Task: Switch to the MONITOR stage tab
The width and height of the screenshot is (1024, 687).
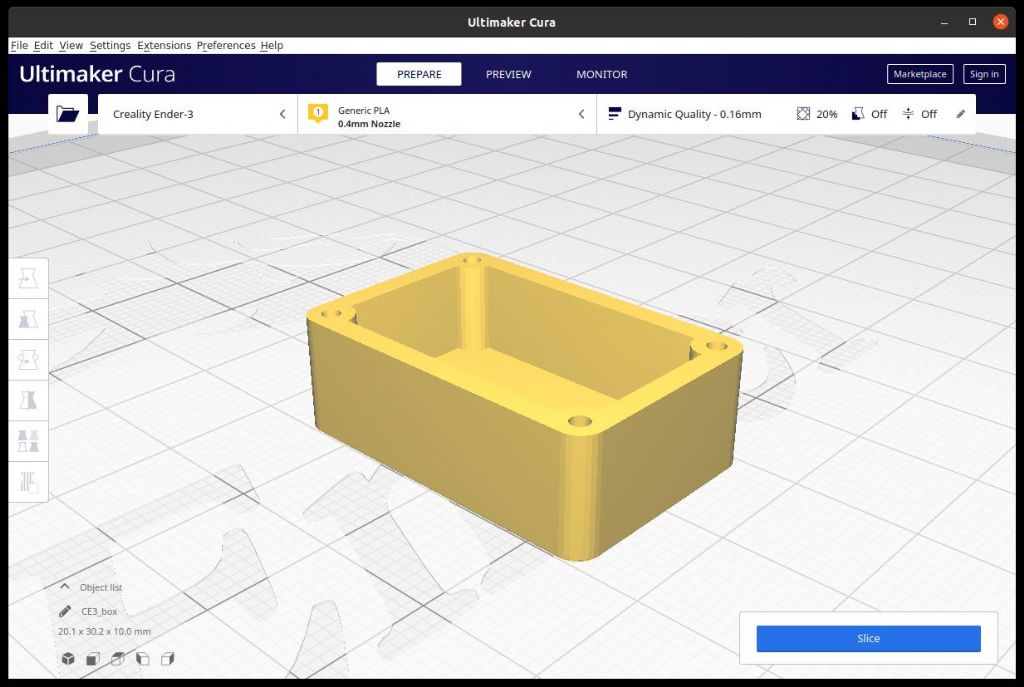Action: point(601,74)
